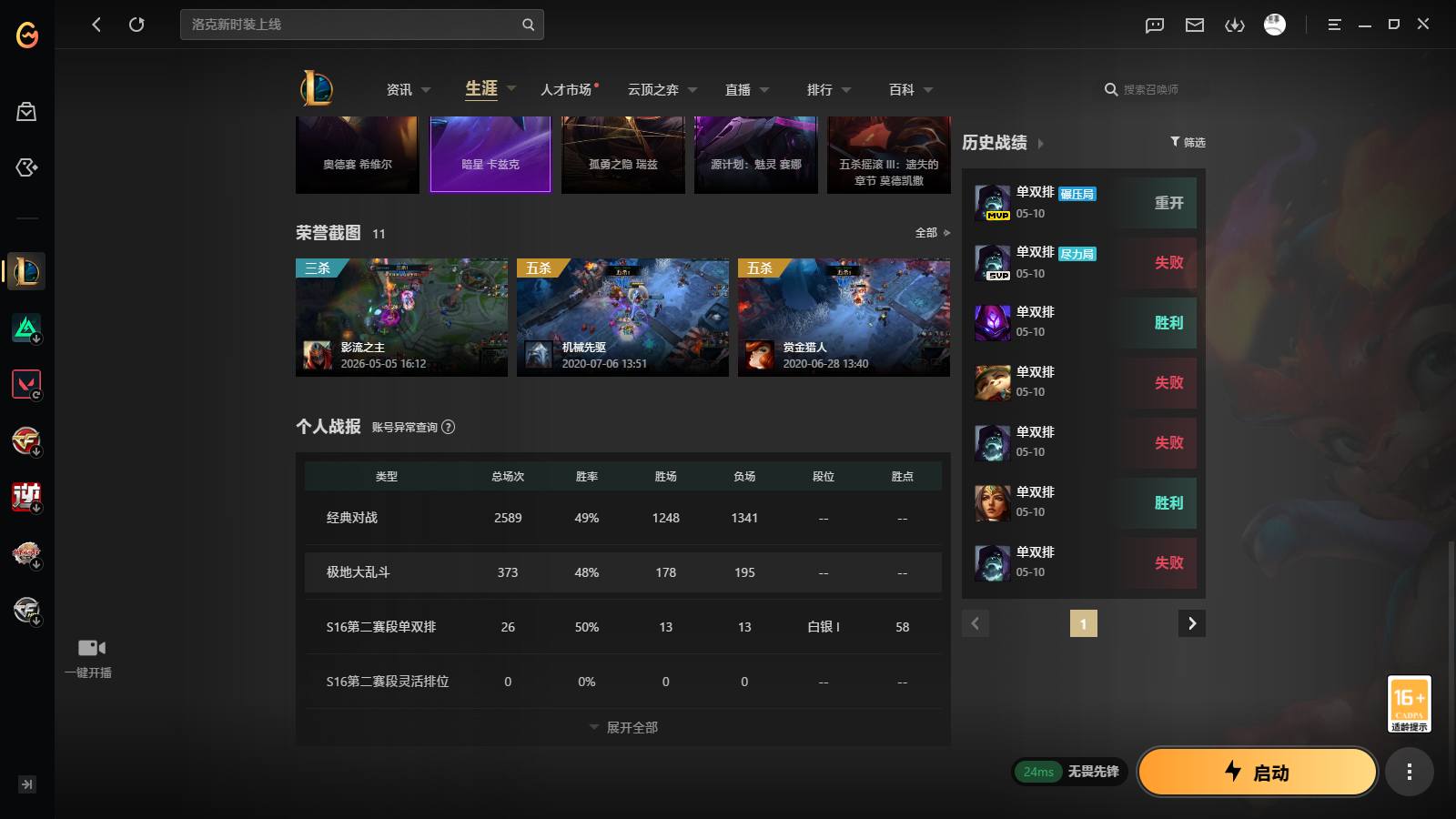
Task: Click 账号异常查询 link
Action: pos(405,427)
